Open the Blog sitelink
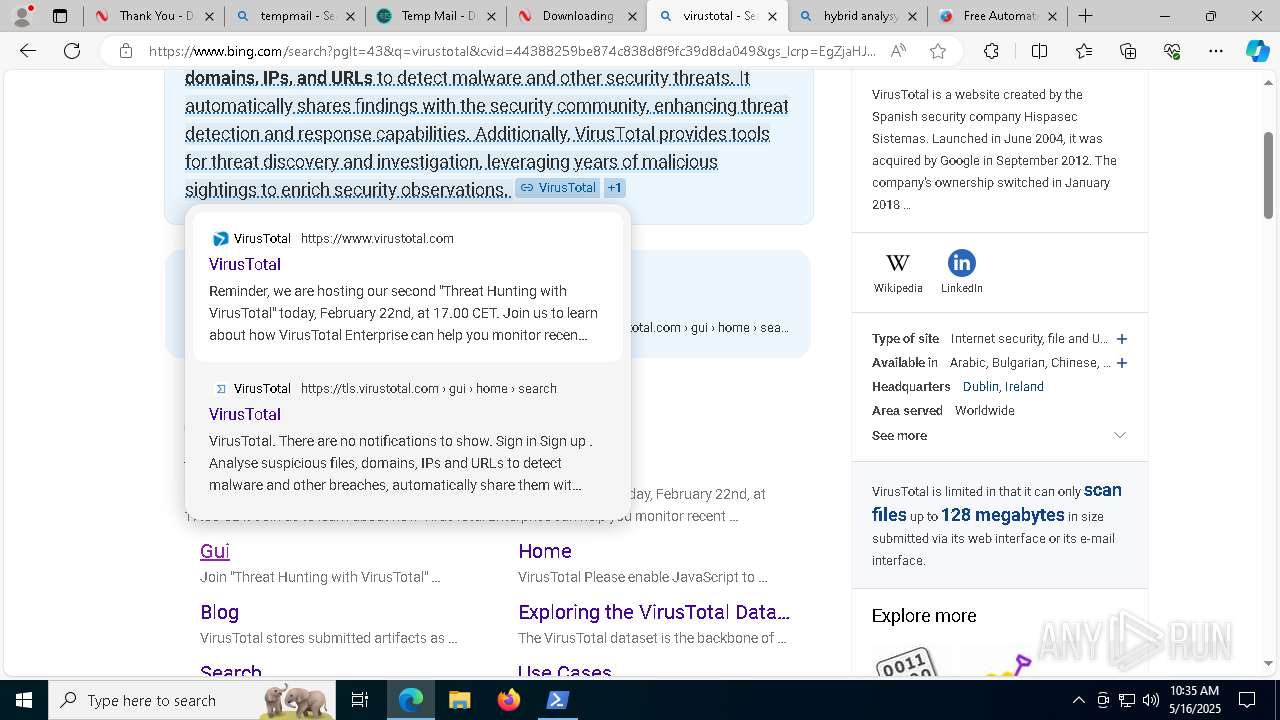The image size is (1280, 720). tap(219, 612)
